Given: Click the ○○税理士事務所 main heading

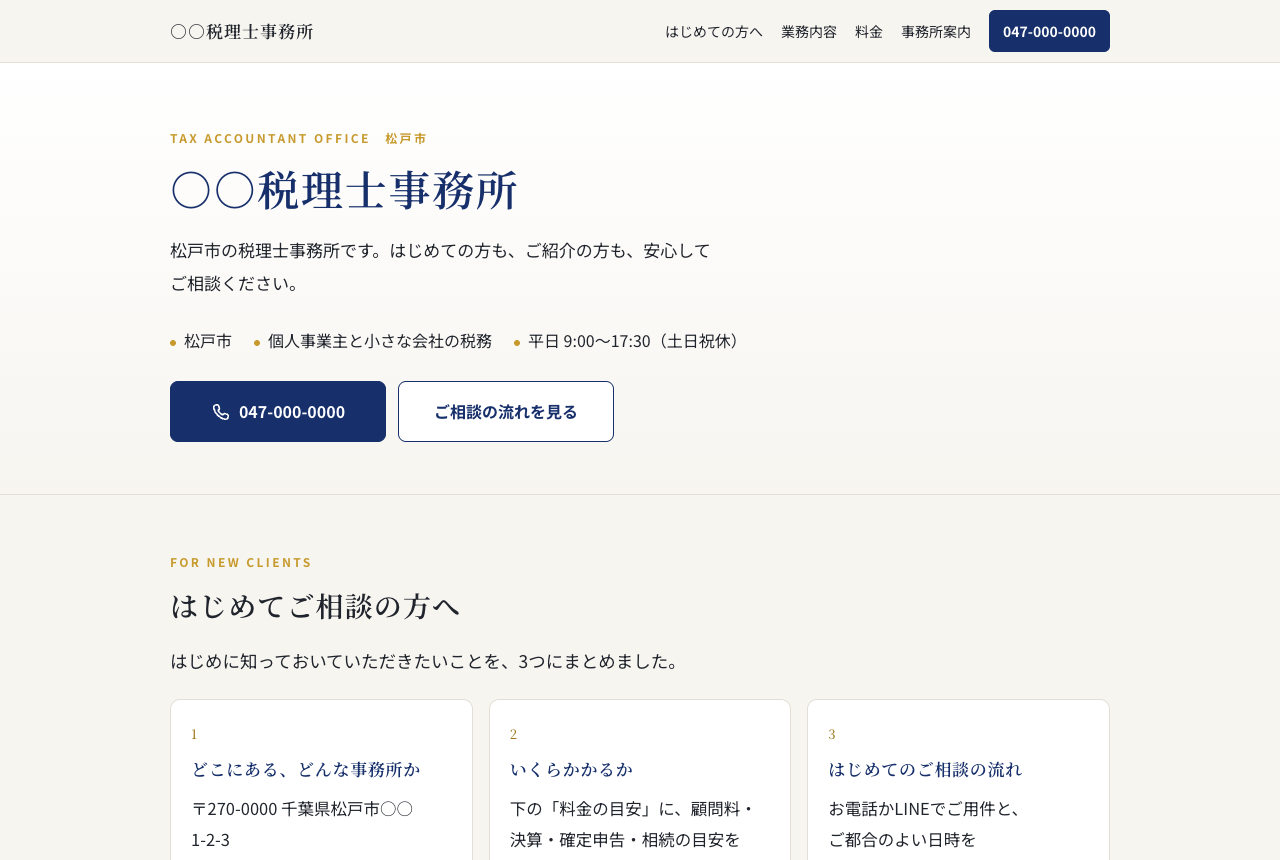Looking at the screenshot, I should (x=345, y=190).
